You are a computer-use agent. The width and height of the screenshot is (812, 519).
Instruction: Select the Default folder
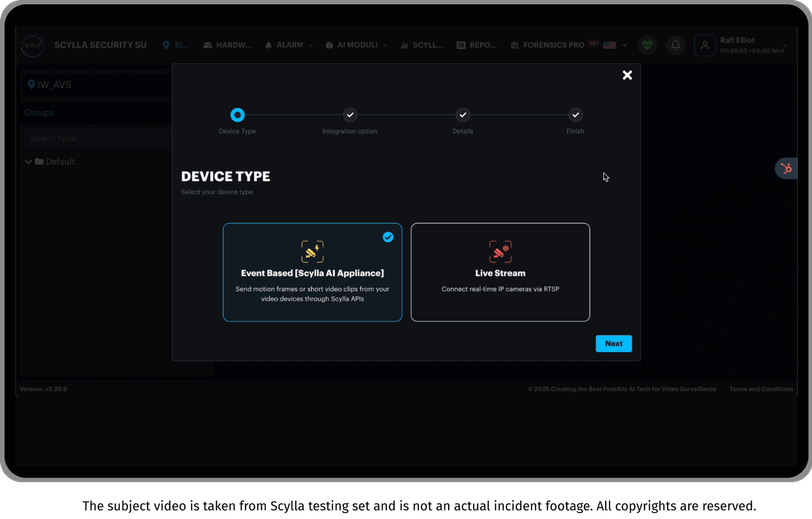click(55, 162)
